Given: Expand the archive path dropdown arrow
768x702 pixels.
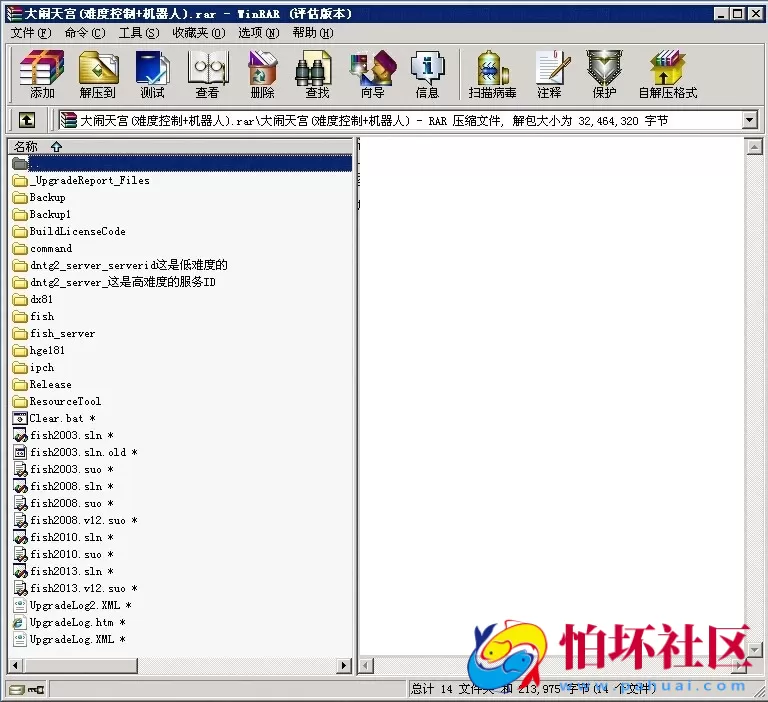Looking at the screenshot, I should pyautogui.click(x=749, y=120).
